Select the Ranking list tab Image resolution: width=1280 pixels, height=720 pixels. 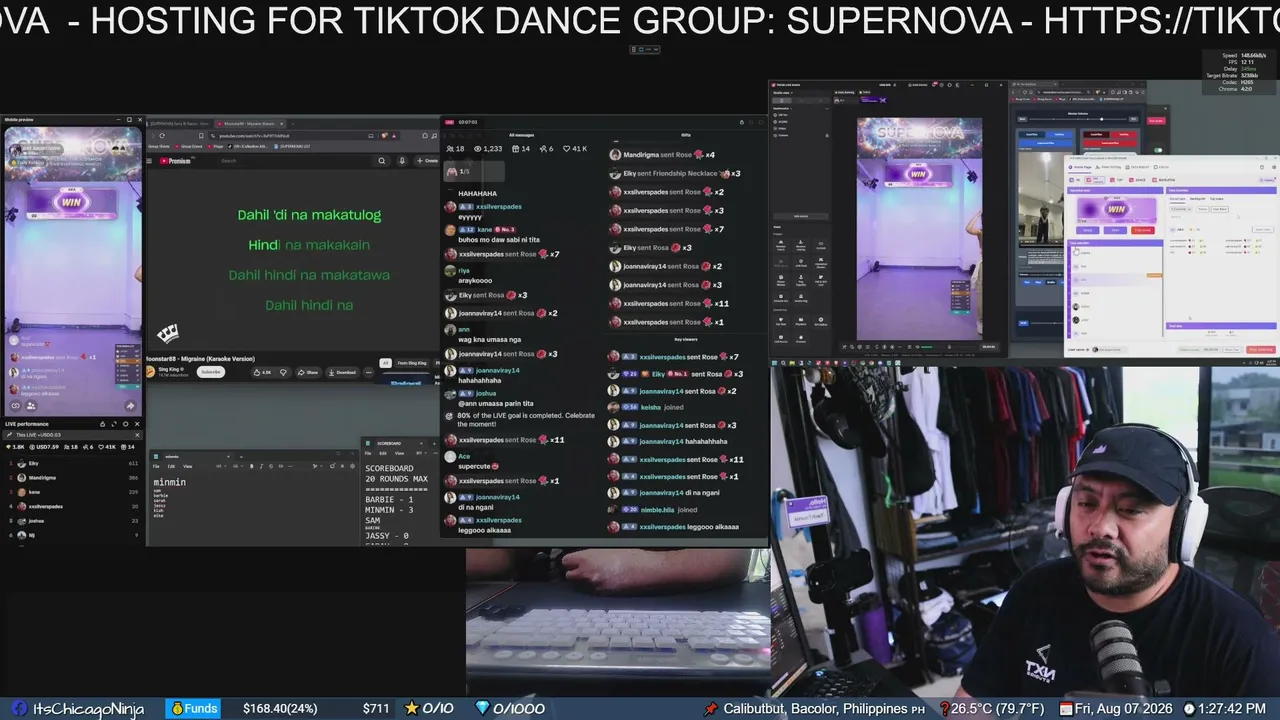[x=1197, y=198]
